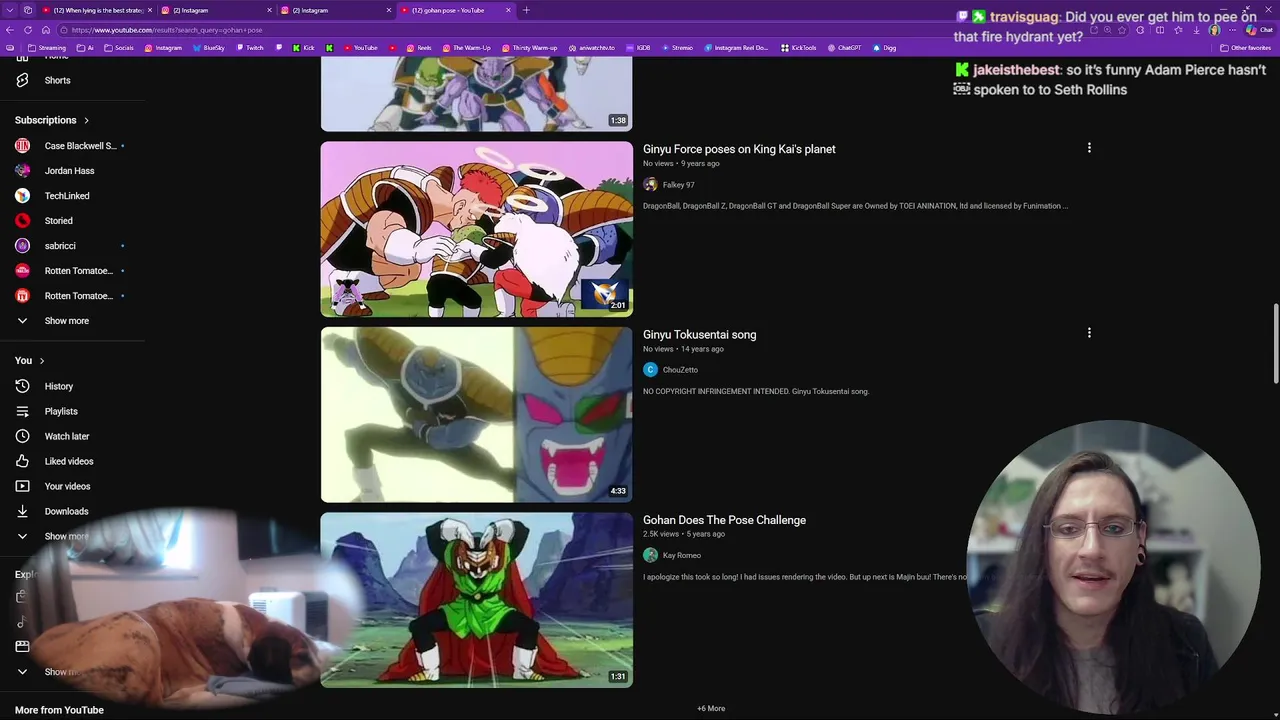
Task: Open the Kay Romeo channel name
Action: 682,555
